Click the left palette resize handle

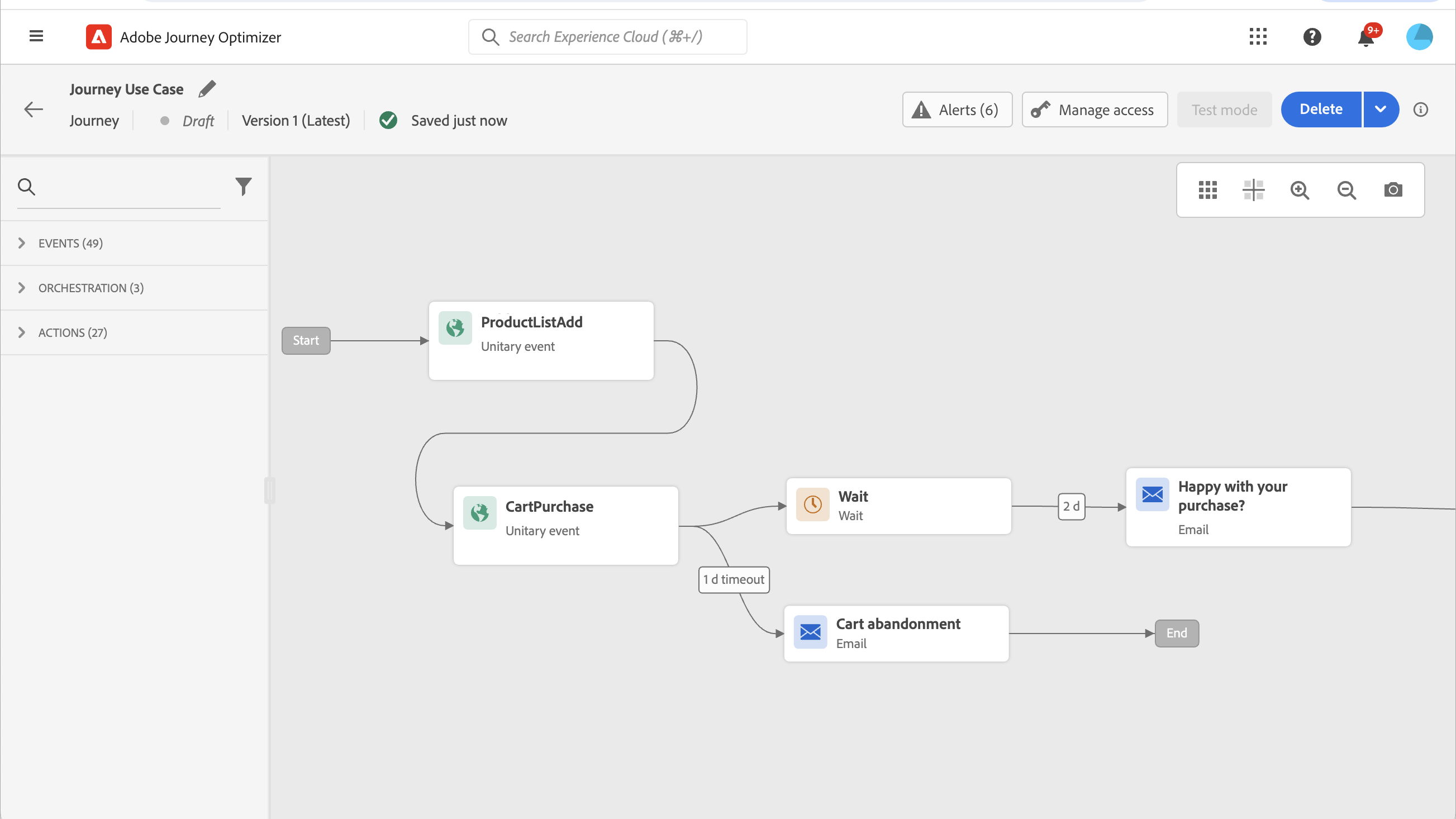pos(270,490)
